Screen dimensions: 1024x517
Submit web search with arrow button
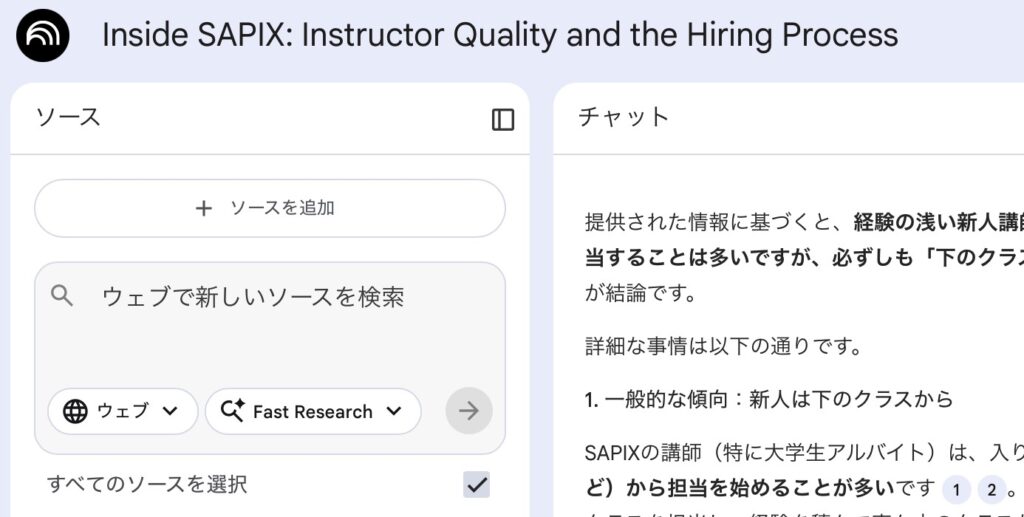click(469, 410)
